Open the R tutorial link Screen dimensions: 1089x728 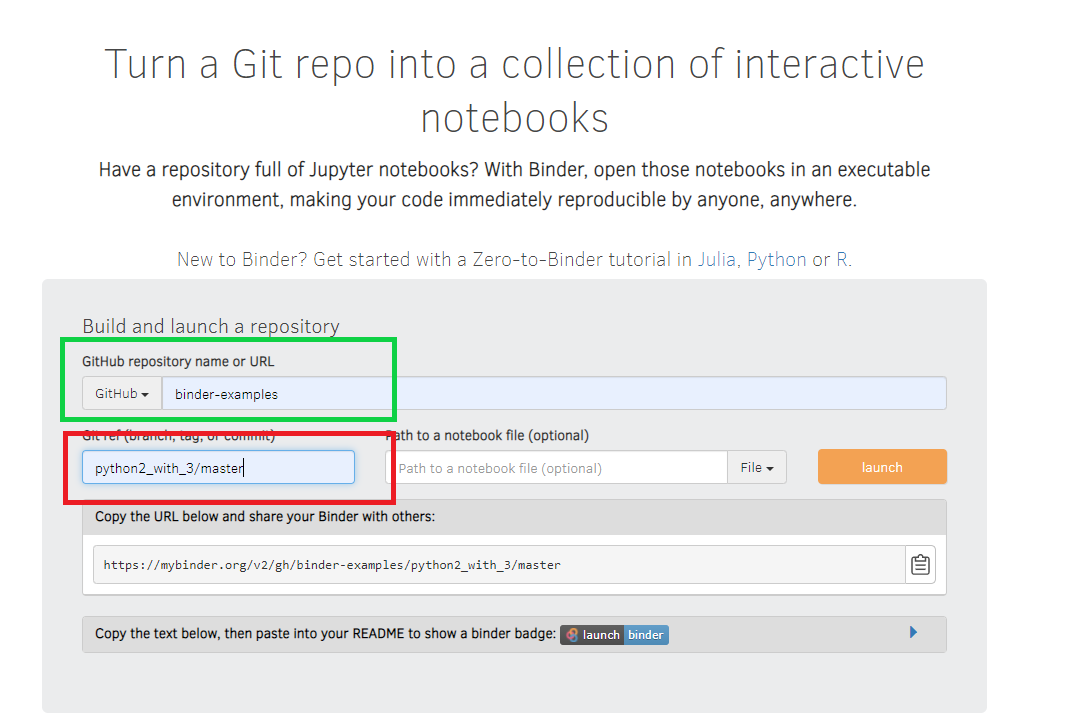[x=843, y=259]
